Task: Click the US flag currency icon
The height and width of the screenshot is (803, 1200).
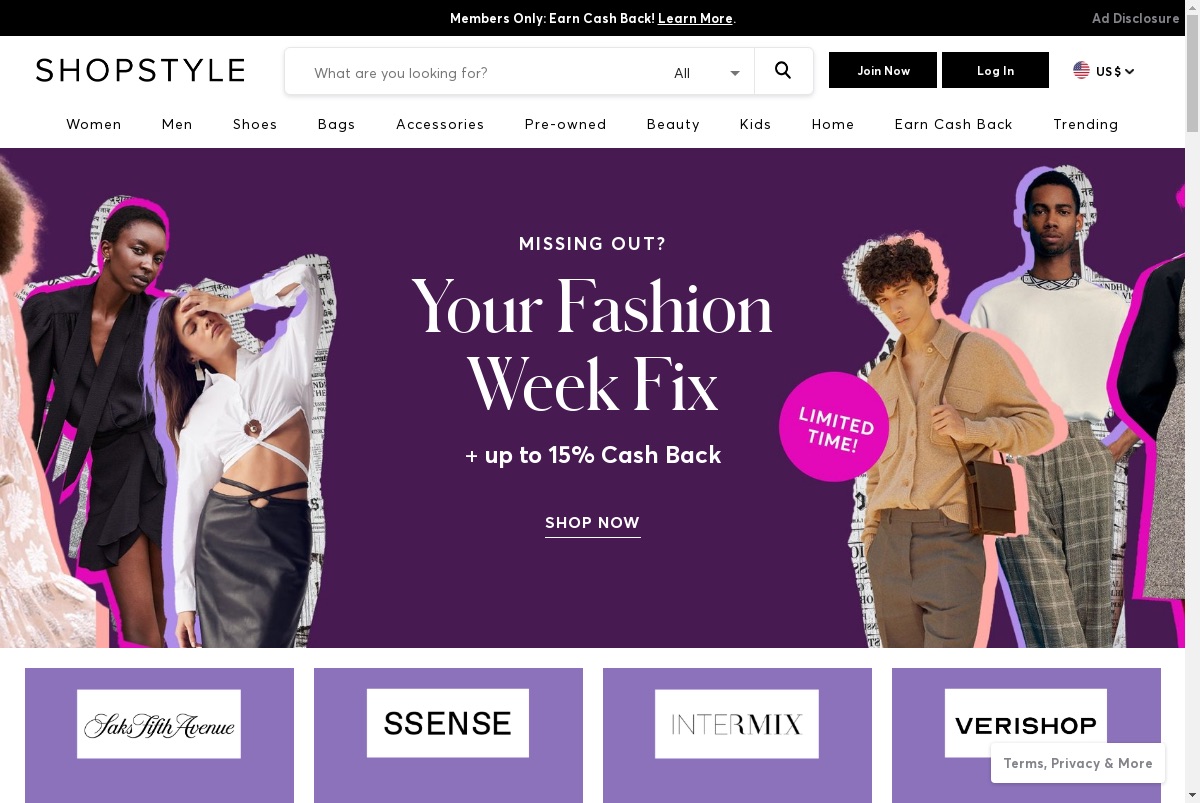Action: (x=1081, y=70)
